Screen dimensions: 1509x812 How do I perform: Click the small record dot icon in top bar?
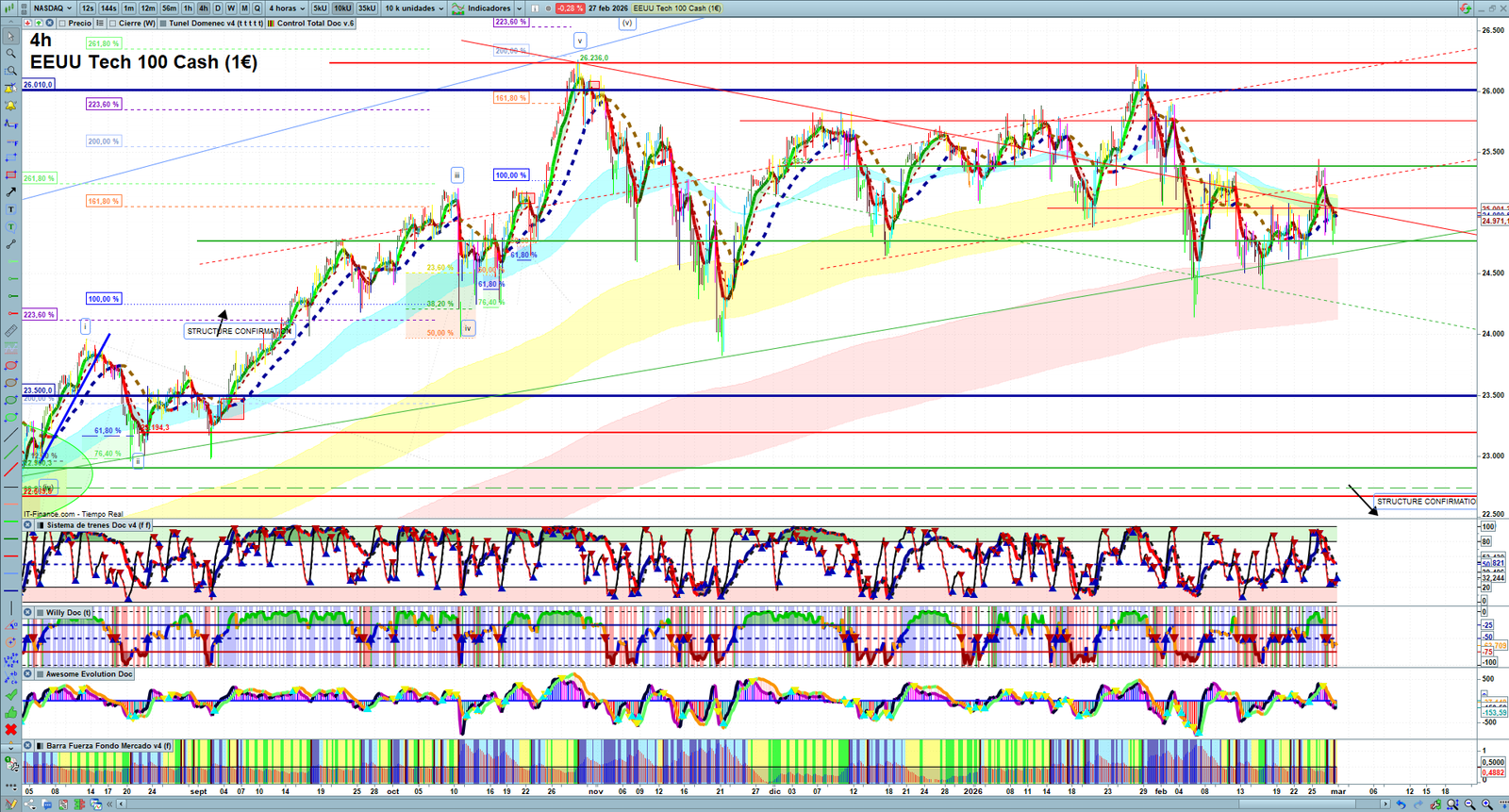pos(548,8)
